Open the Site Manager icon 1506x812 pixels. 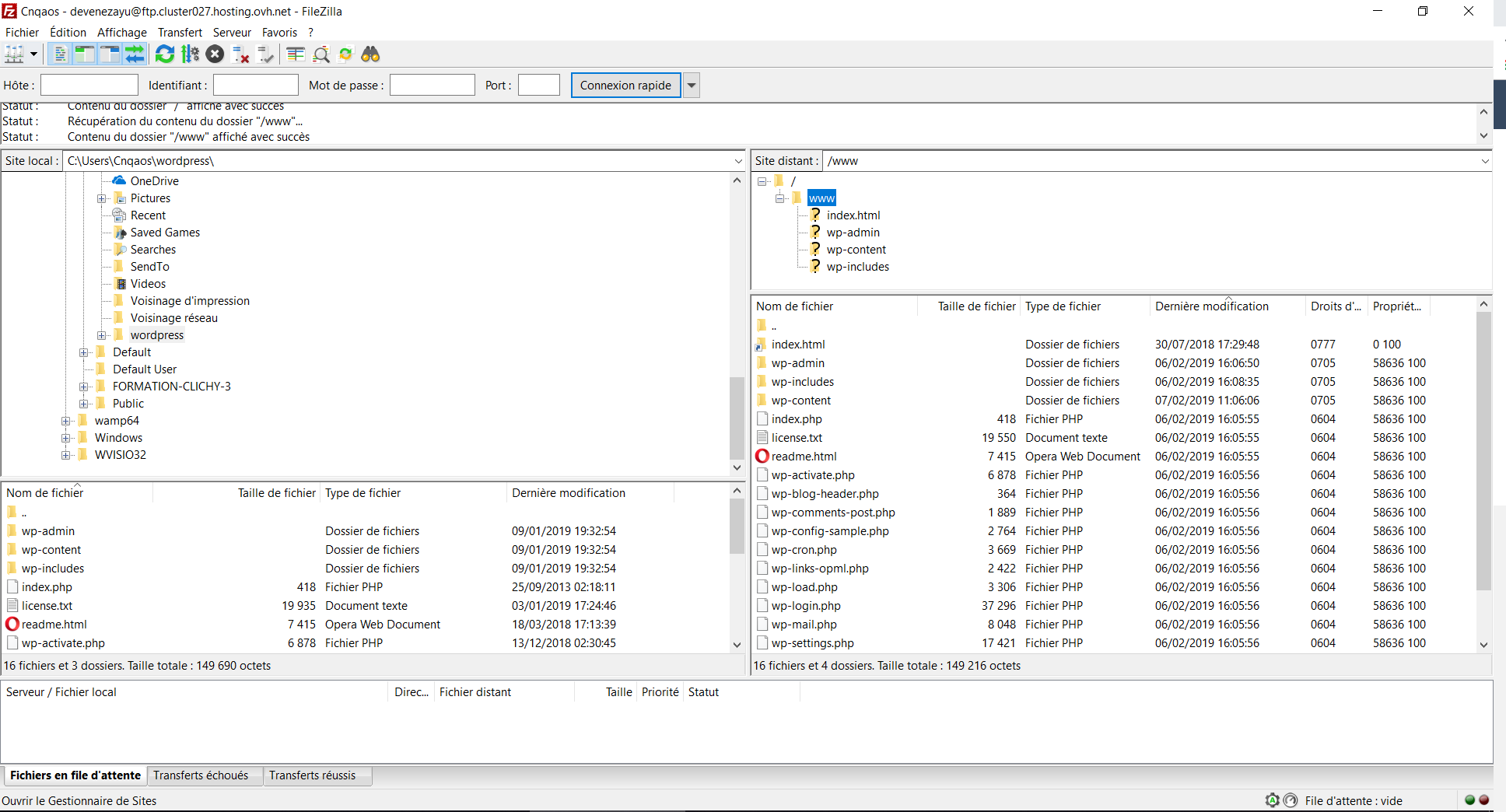14,54
